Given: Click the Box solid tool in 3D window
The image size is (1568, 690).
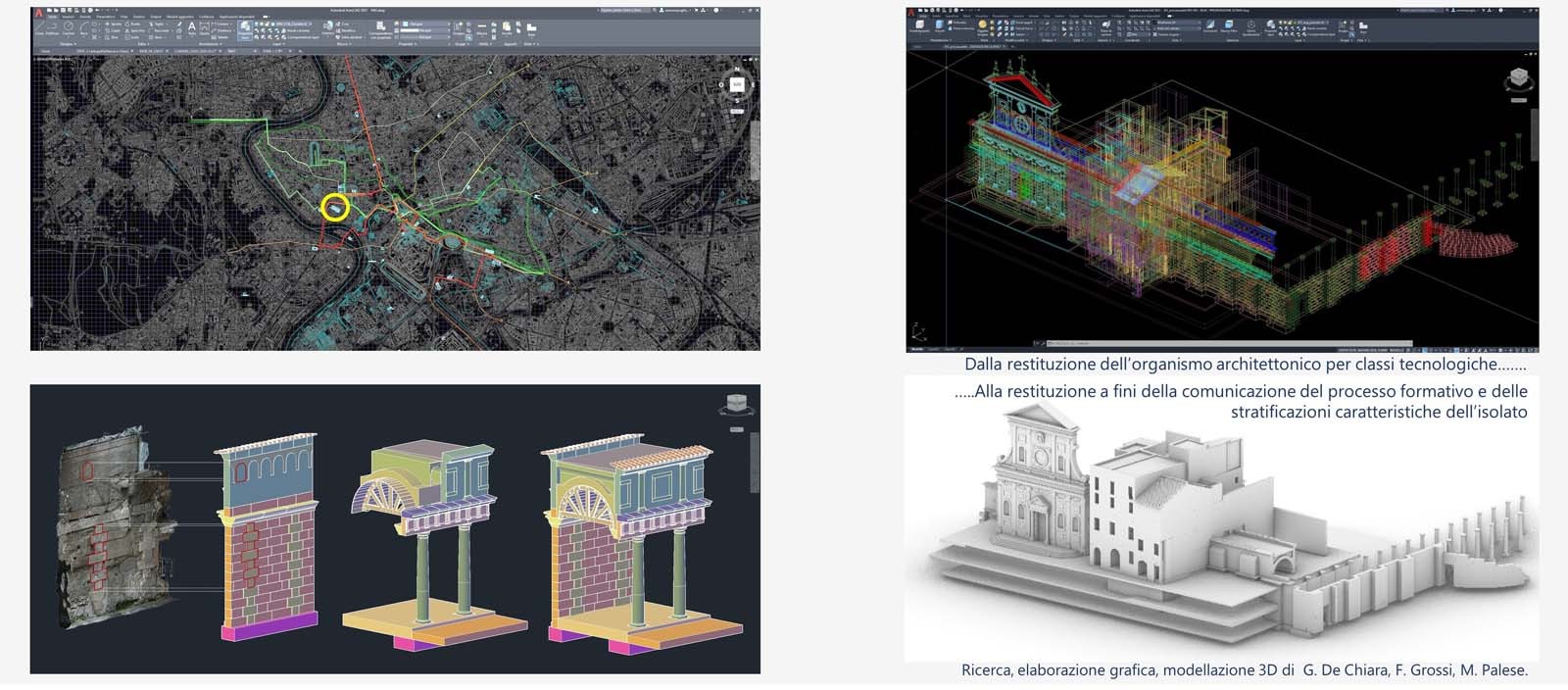Looking at the screenshot, I should (x=919, y=26).
